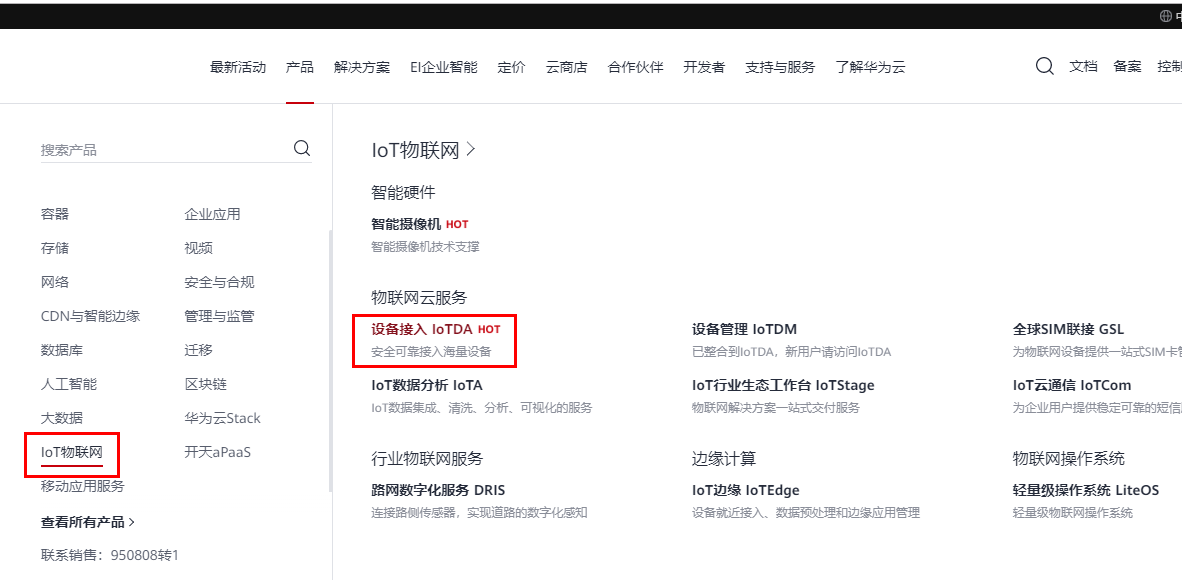Open the 解决方案 menu
Viewport: 1182px width, 580px height.
click(362, 67)
